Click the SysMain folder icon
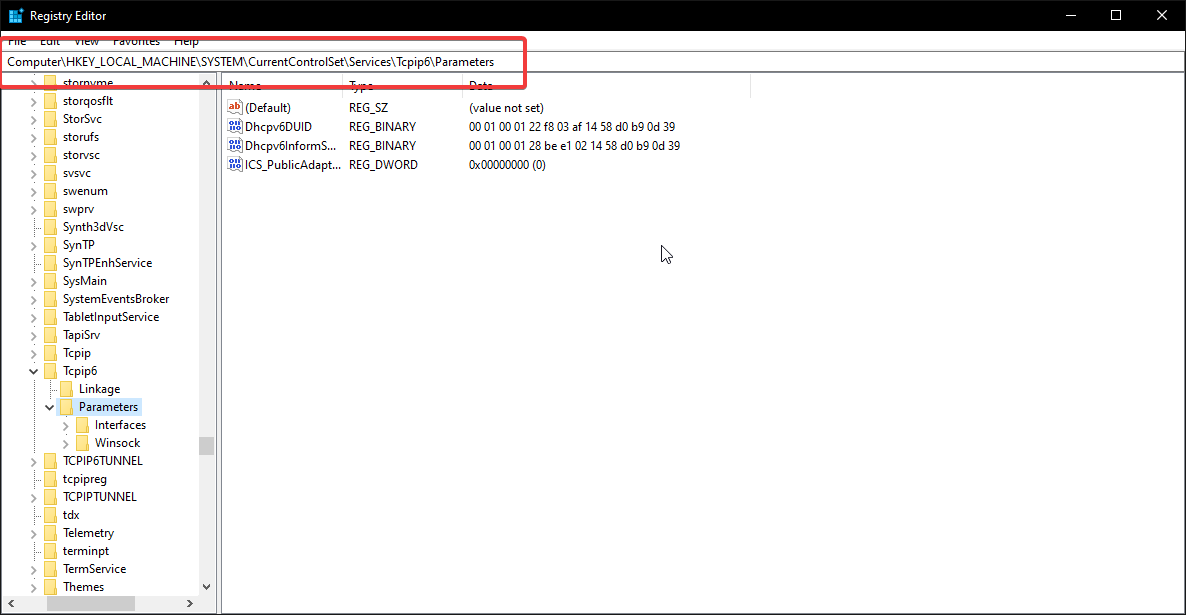 (x=51, y=281)
